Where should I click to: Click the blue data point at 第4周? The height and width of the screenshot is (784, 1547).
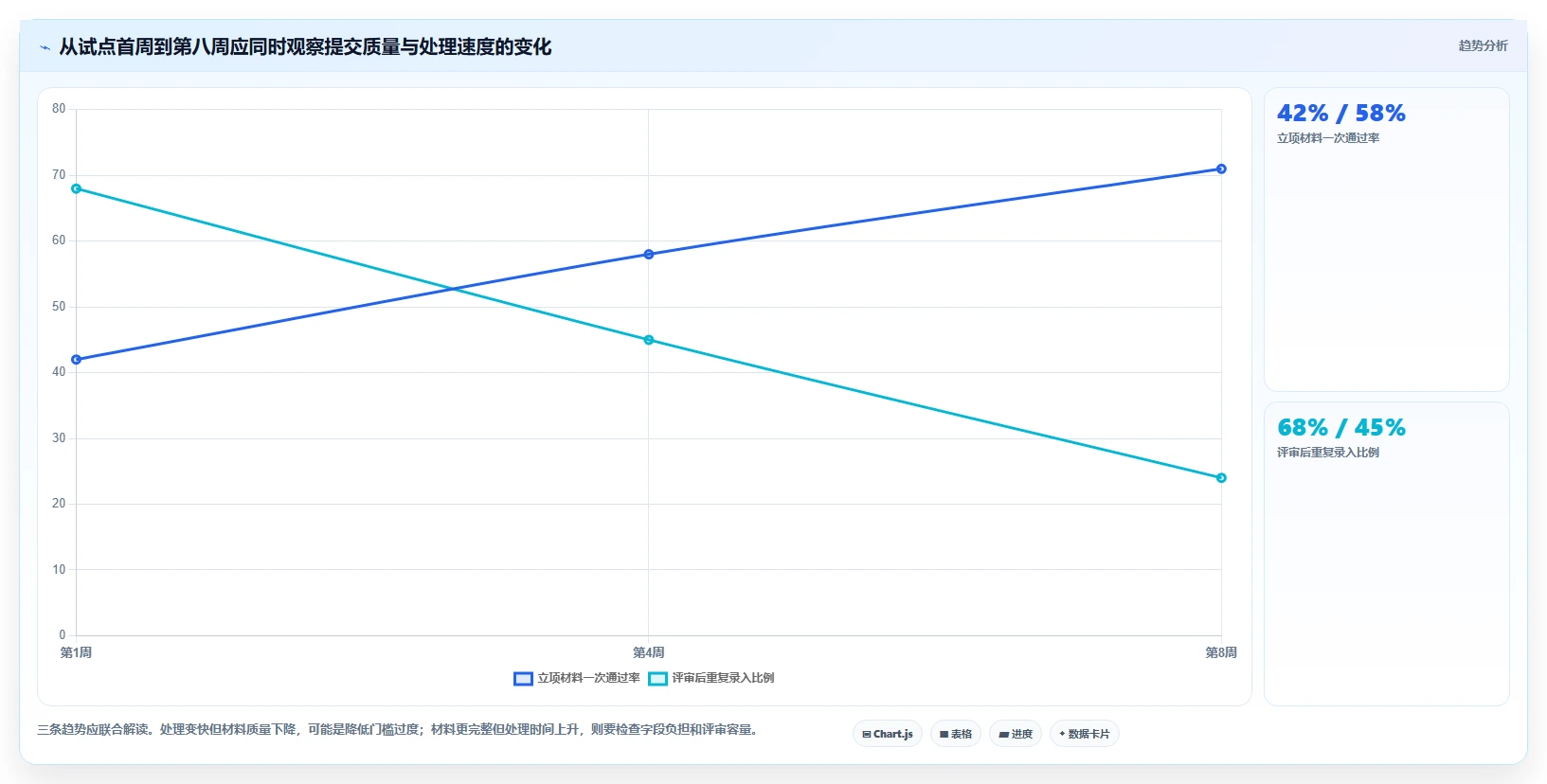[x=649, y=255]
